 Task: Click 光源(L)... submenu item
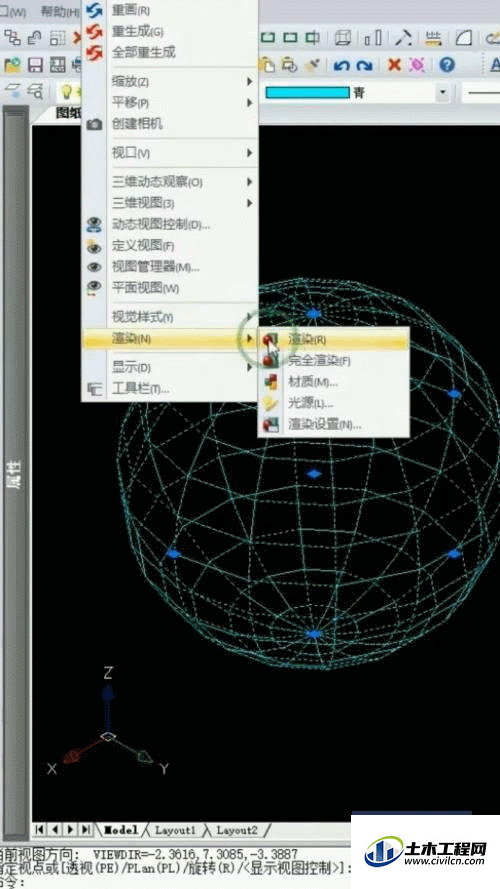click(334, 404)
